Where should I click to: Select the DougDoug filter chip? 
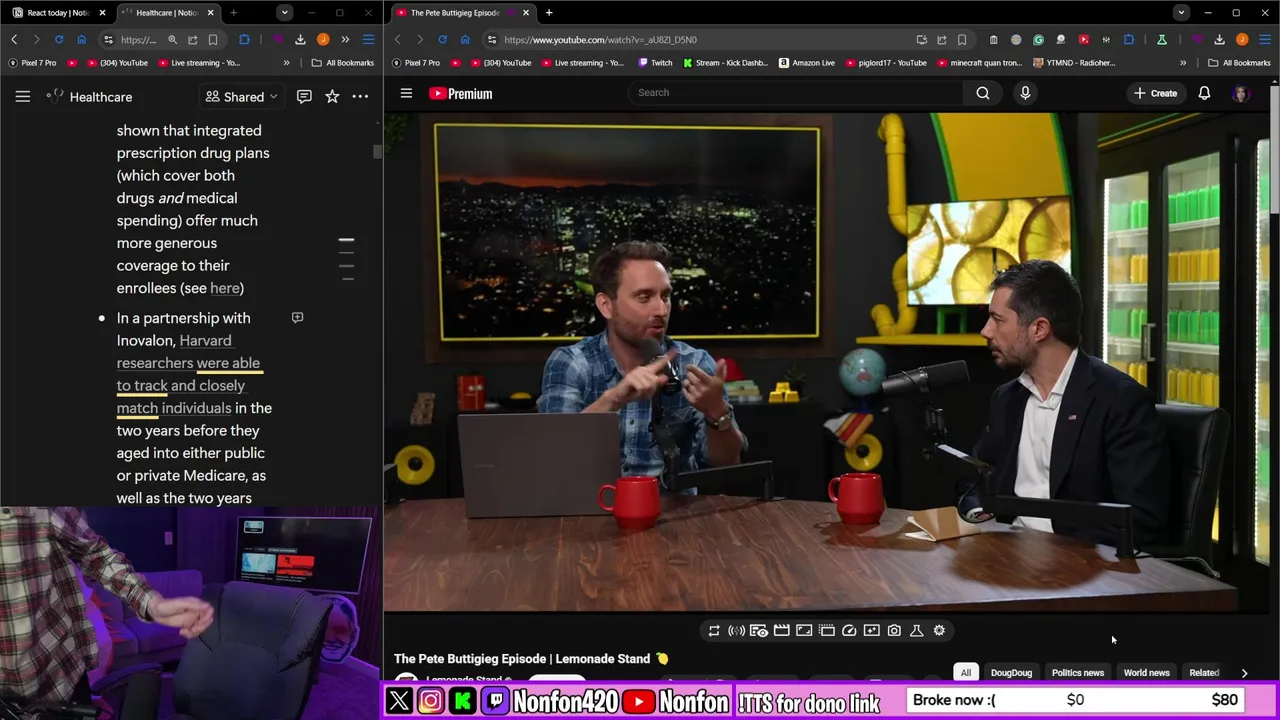1011,673
